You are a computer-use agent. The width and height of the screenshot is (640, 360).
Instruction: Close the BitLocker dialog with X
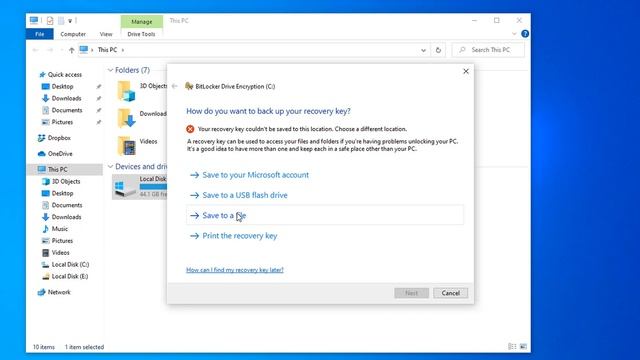pyautogui.click(x=466, y=71)
